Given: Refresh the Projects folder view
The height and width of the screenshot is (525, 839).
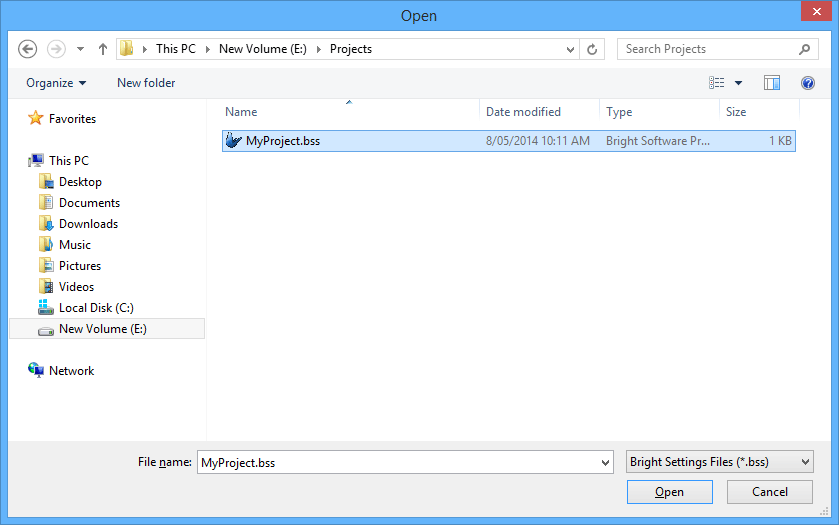Looking at the screenshot, I should tap(592, 49).
